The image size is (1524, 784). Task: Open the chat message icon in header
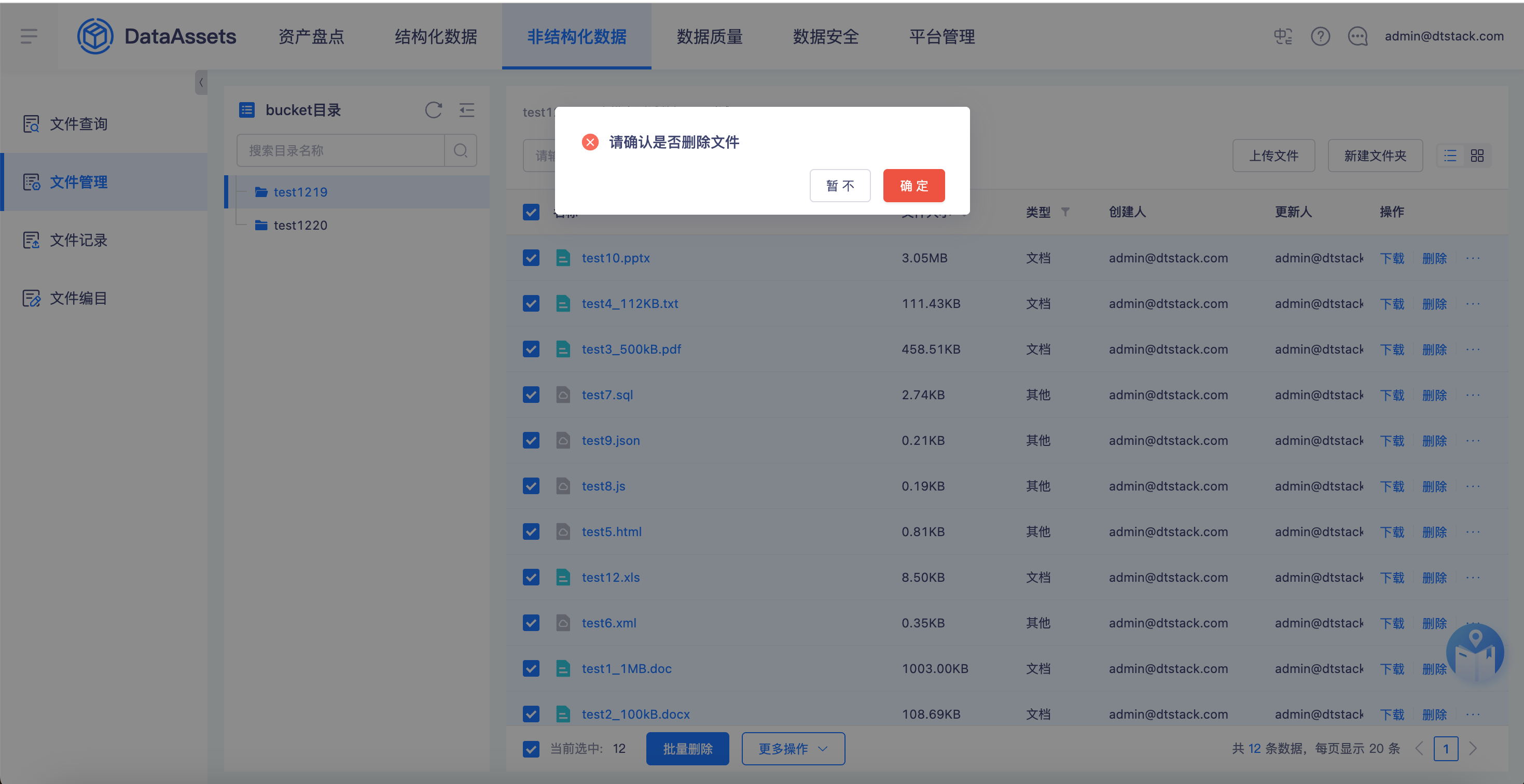point(1357,37)
